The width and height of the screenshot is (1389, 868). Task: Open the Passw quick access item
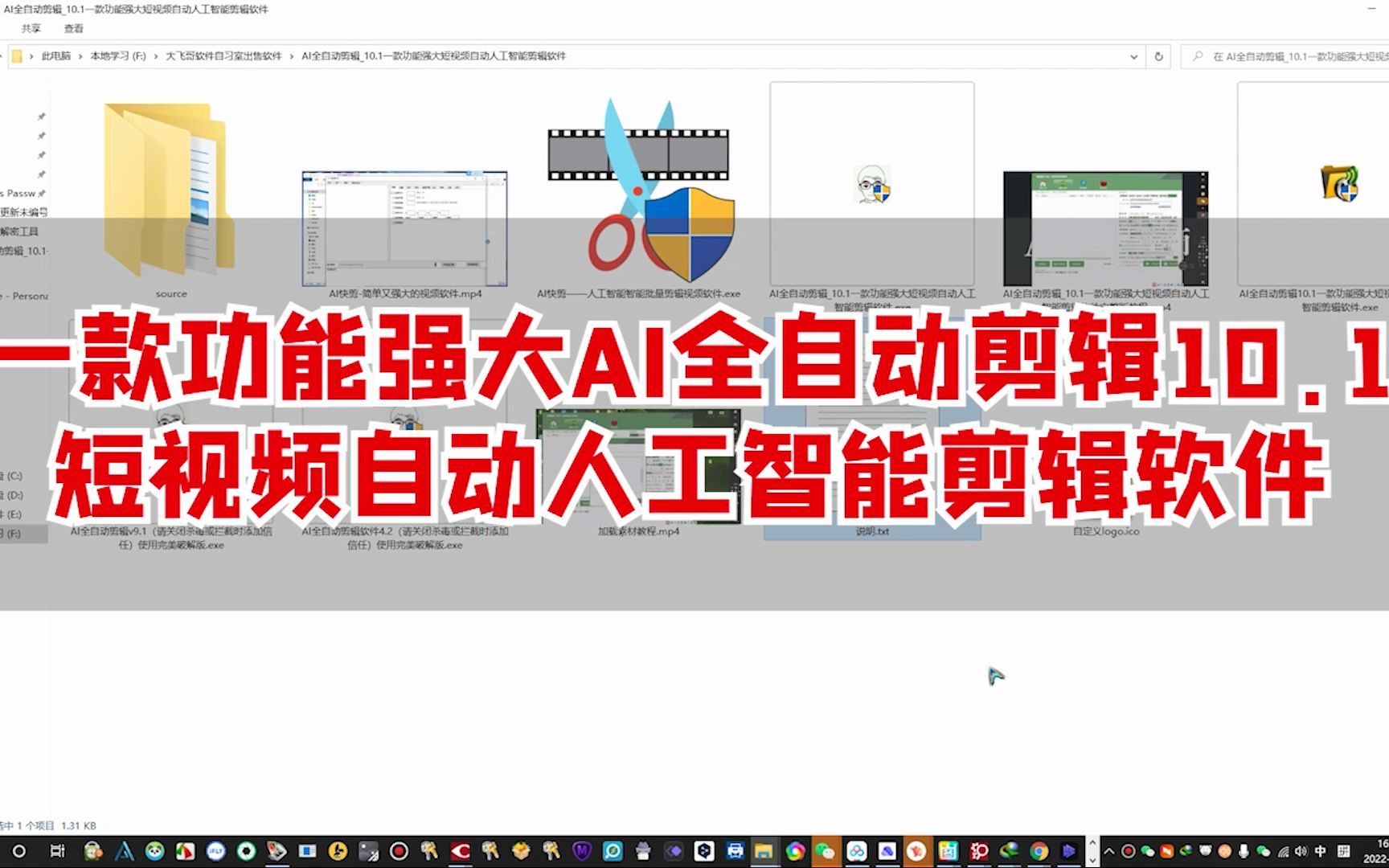point(23,194)
